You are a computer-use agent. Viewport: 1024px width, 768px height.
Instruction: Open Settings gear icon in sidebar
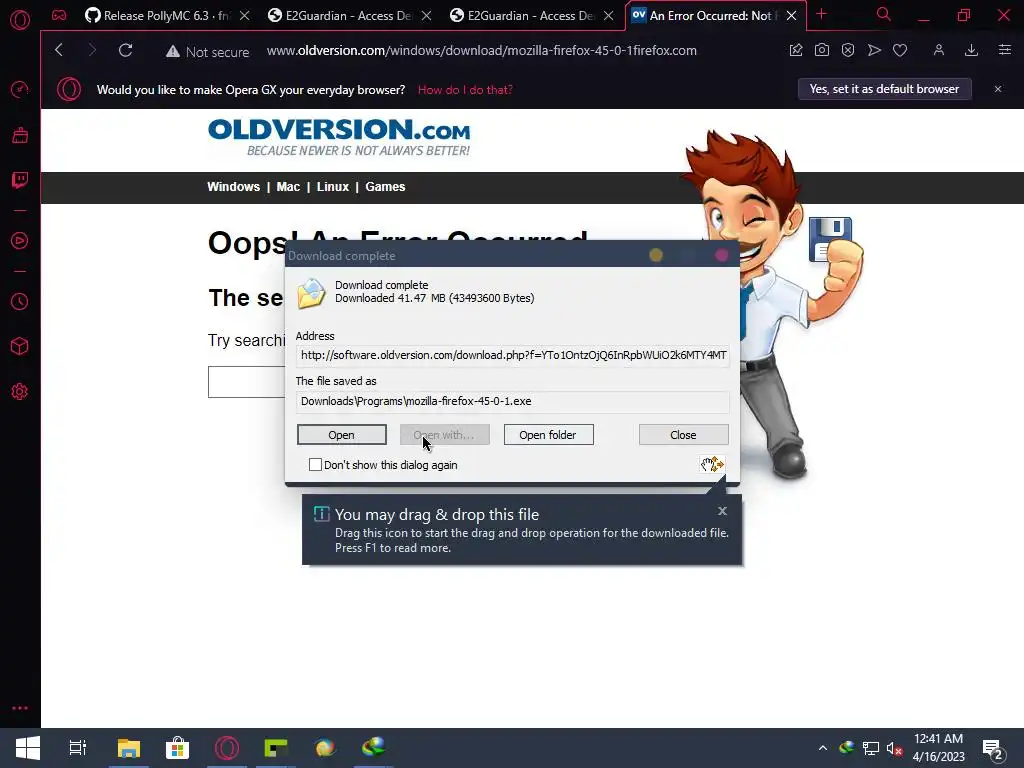tap(20, 391)
